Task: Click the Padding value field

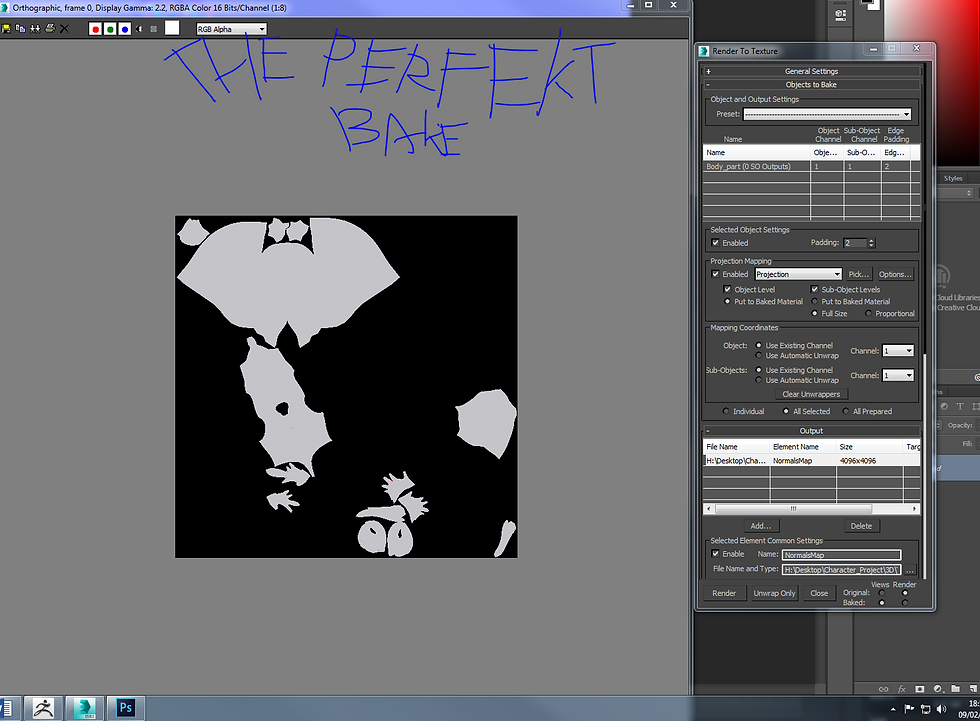Action: 855,243
